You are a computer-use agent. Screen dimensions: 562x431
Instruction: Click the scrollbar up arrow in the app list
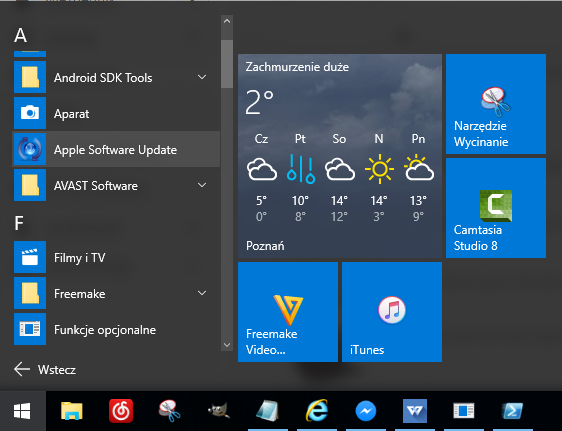pos(227,21)
